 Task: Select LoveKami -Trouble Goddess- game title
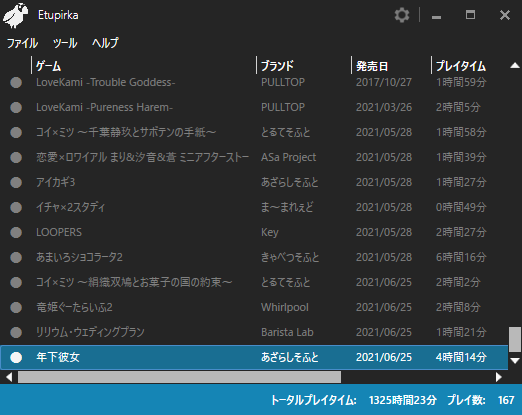click(106, 82)
